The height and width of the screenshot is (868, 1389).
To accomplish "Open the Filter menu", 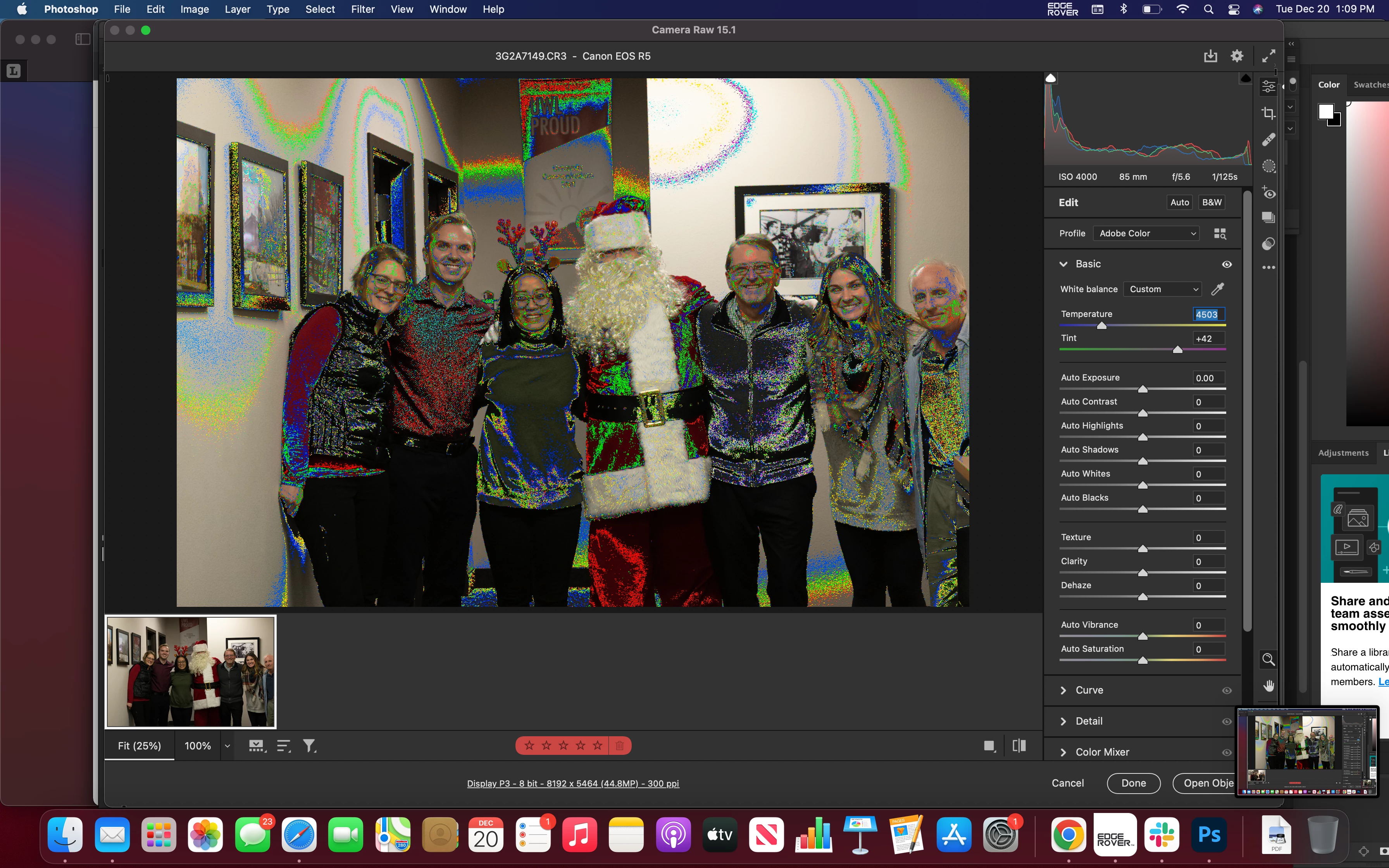I will [x=363, y=9].
